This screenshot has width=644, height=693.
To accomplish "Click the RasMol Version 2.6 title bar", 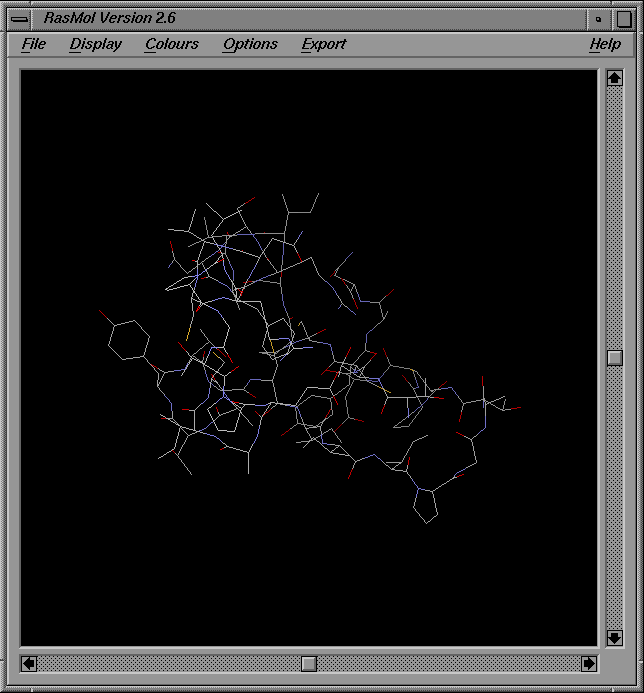I will coord(300,18).
